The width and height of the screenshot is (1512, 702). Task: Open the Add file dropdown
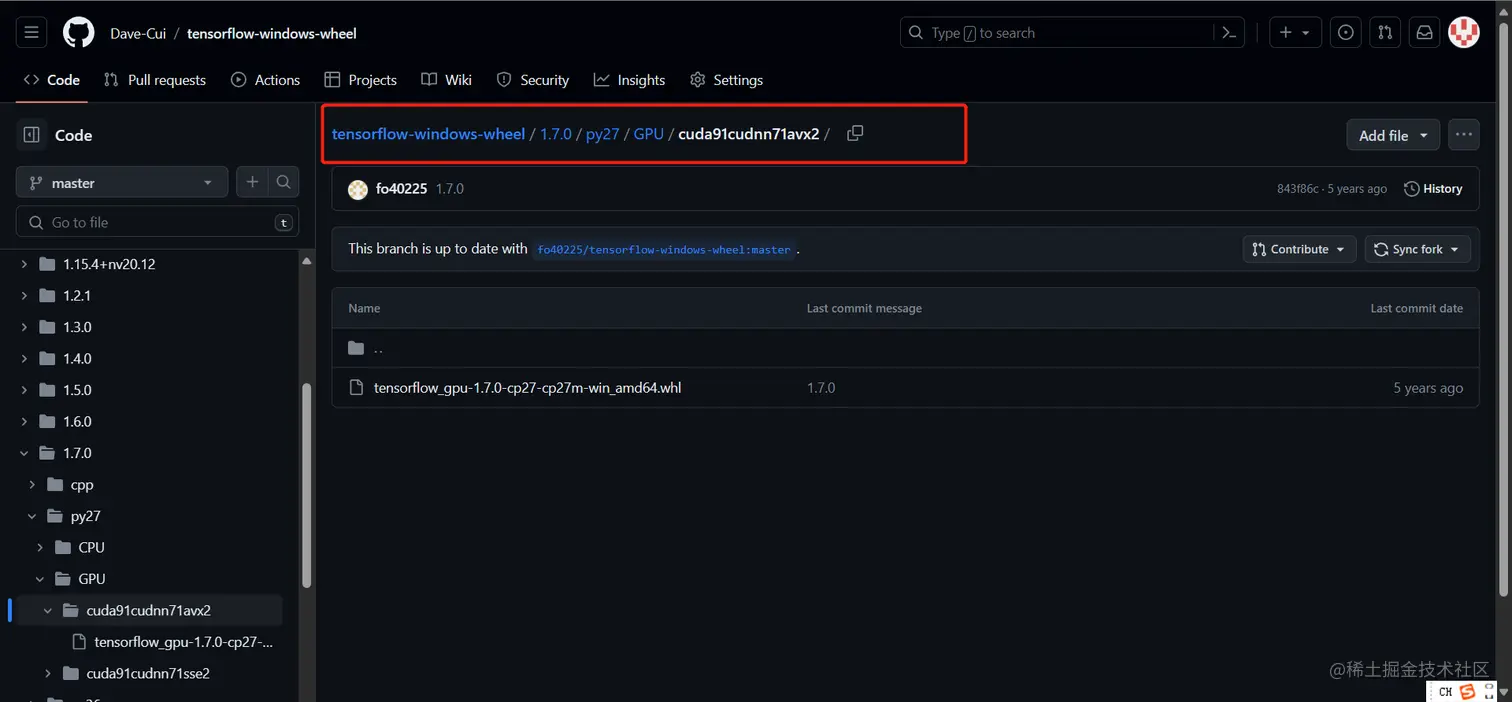1394,135
